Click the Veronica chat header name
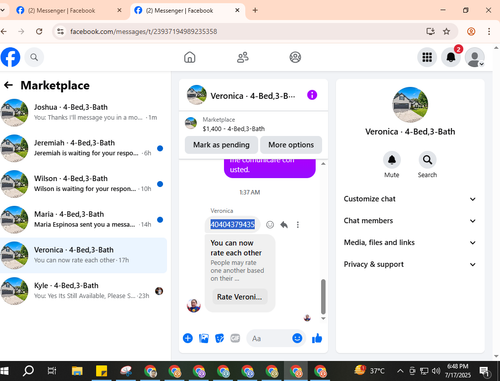 (x=252, y=96)
